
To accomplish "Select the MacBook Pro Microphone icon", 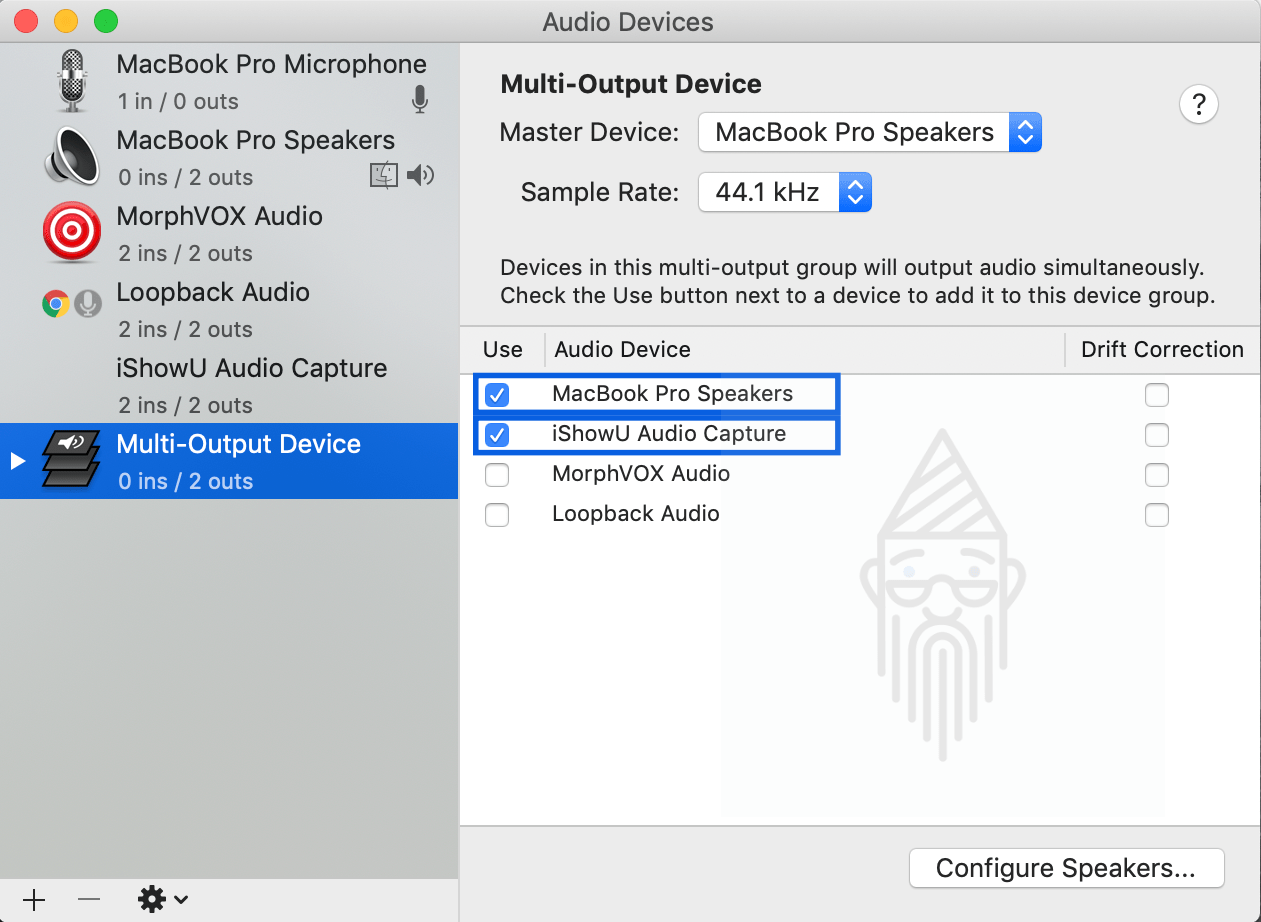I will 72,81.
